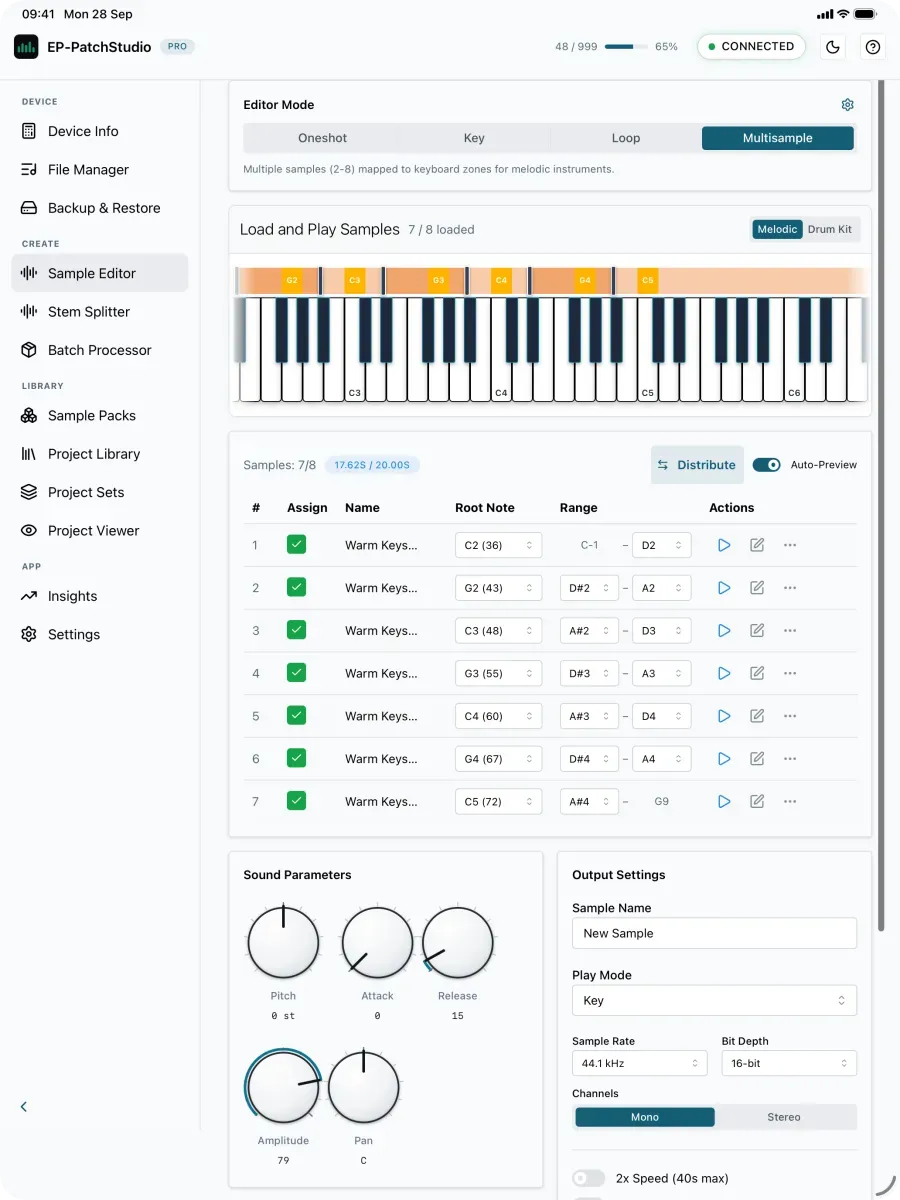Open Project Sets page
900x1200 pixels.
(x=100, y=493)
